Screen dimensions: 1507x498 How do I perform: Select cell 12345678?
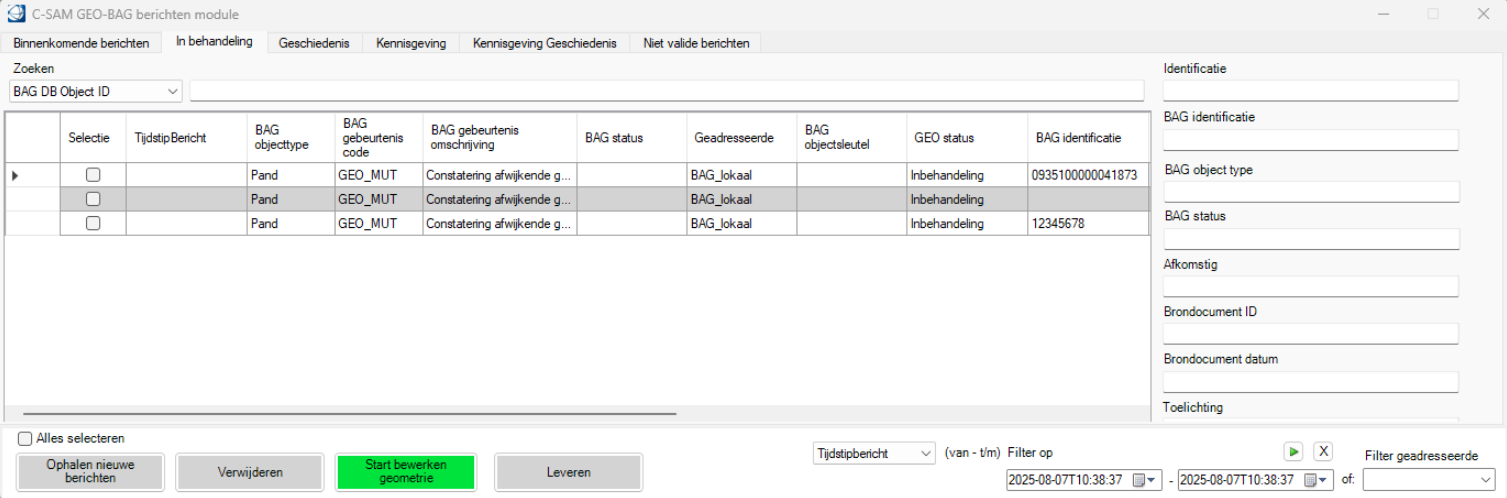(x=1088, y=223)
